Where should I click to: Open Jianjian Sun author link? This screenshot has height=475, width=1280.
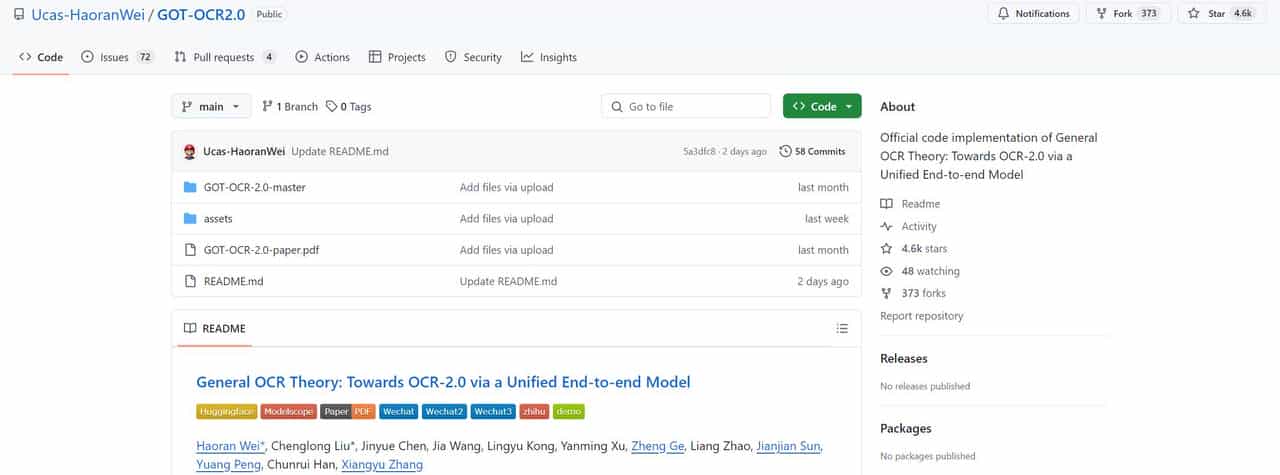pyautogui.click(x=788, y=446)
